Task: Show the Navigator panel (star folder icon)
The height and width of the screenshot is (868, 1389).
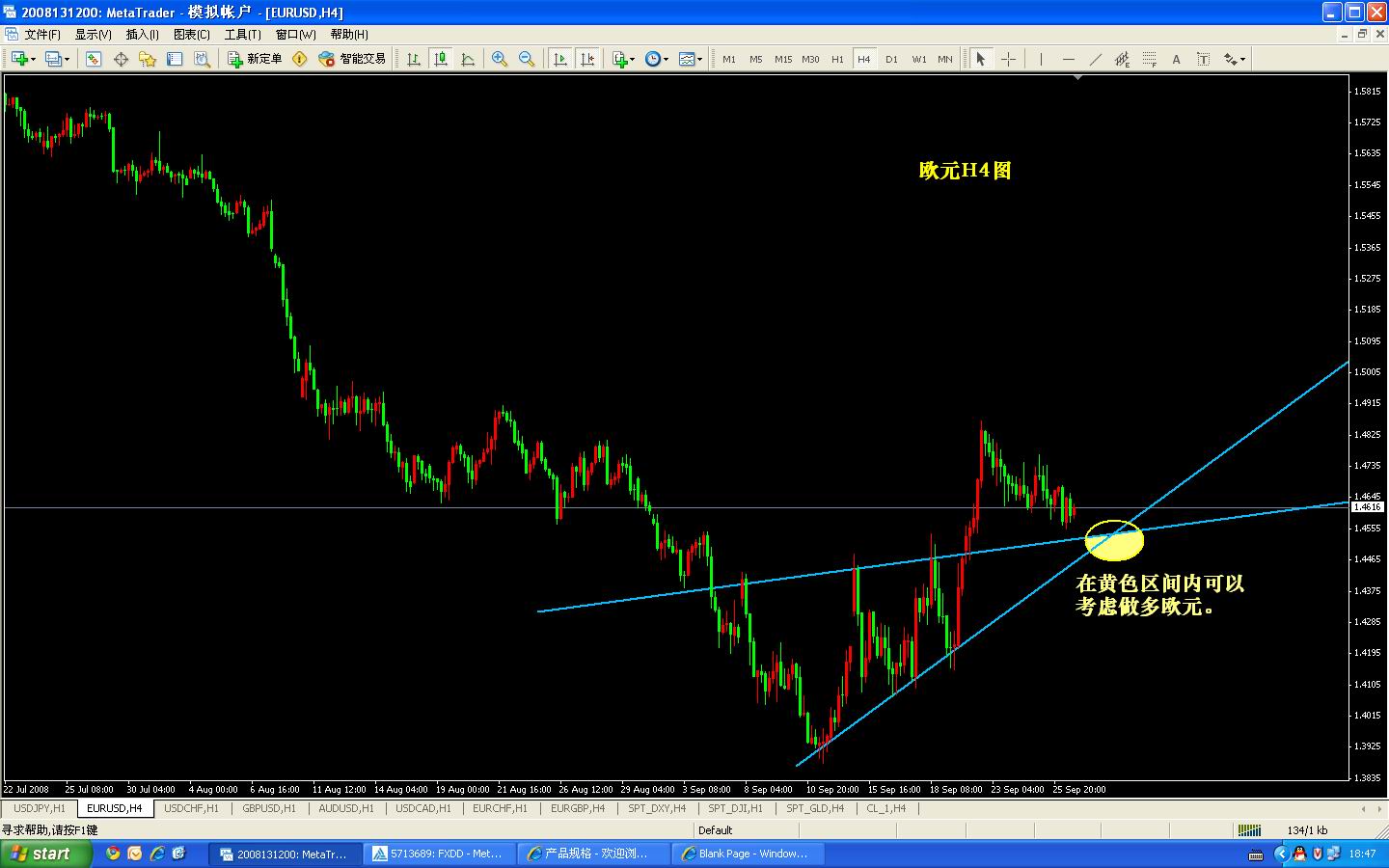Action: pyautogui.click(x=148, y=59)
